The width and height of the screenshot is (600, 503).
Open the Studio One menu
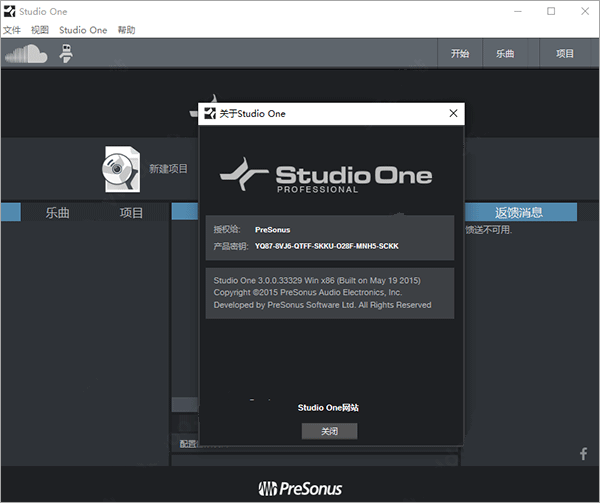tap(83, 30)
